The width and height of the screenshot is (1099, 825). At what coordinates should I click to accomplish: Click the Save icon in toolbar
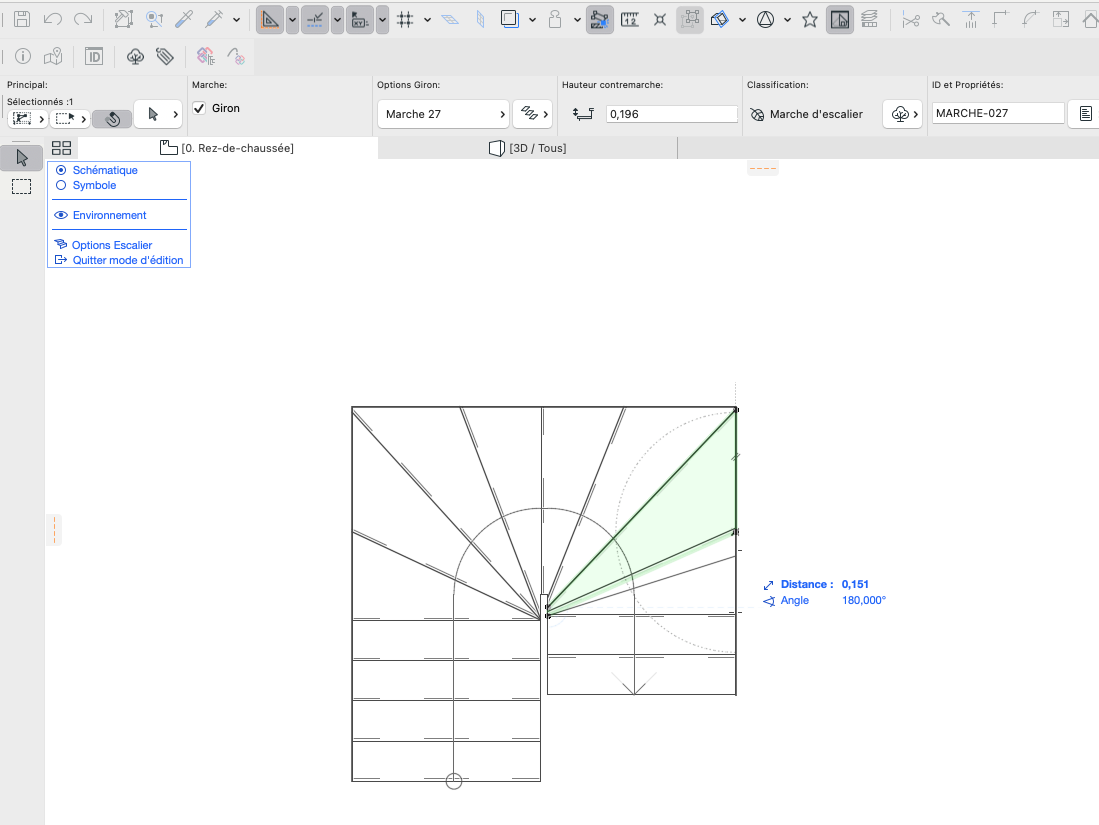(22, 19)
